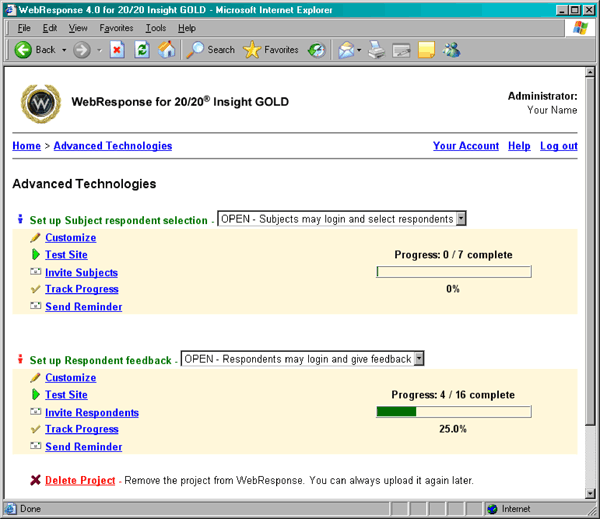Click the Search toolbar button
Screen dimensions: 600x519
[x=211, y=50]
